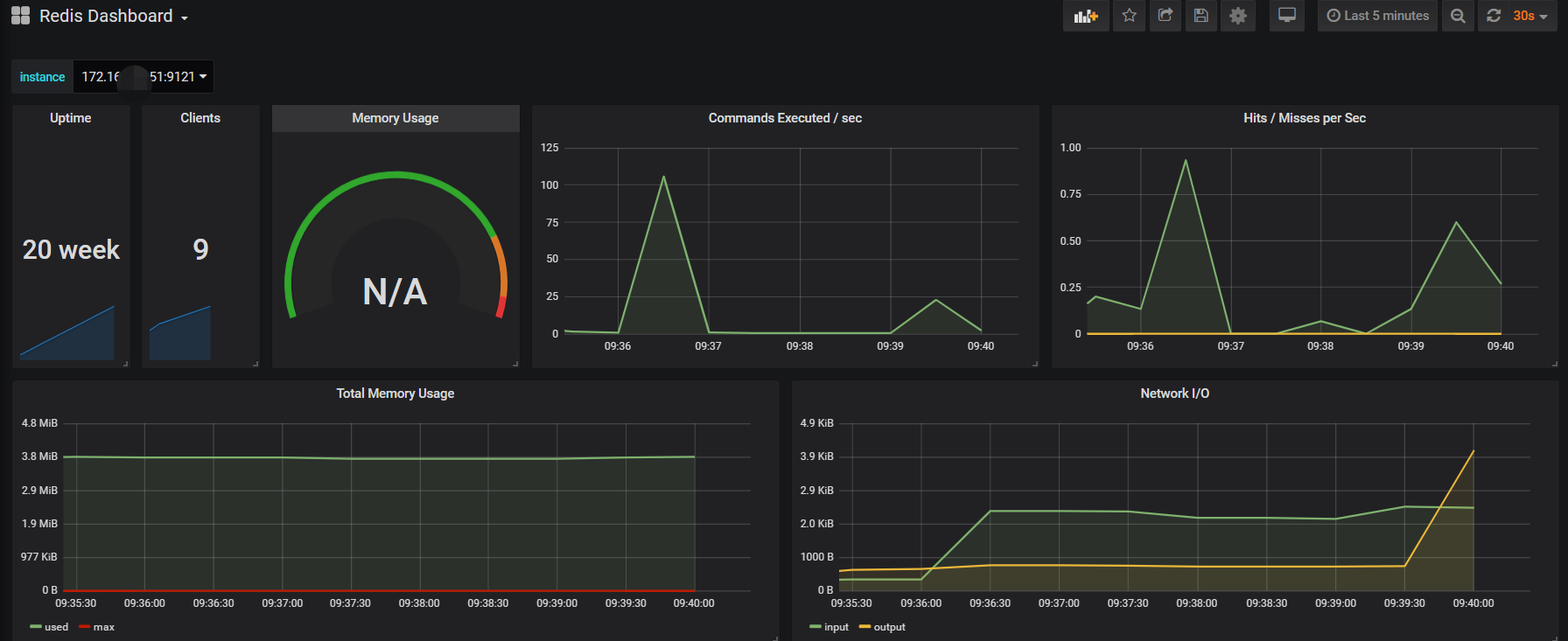The image size is (1568, 641).
Task: Click 09:37:00 on the Total Memory Usage axis
Action: click(x=282, y=603)
